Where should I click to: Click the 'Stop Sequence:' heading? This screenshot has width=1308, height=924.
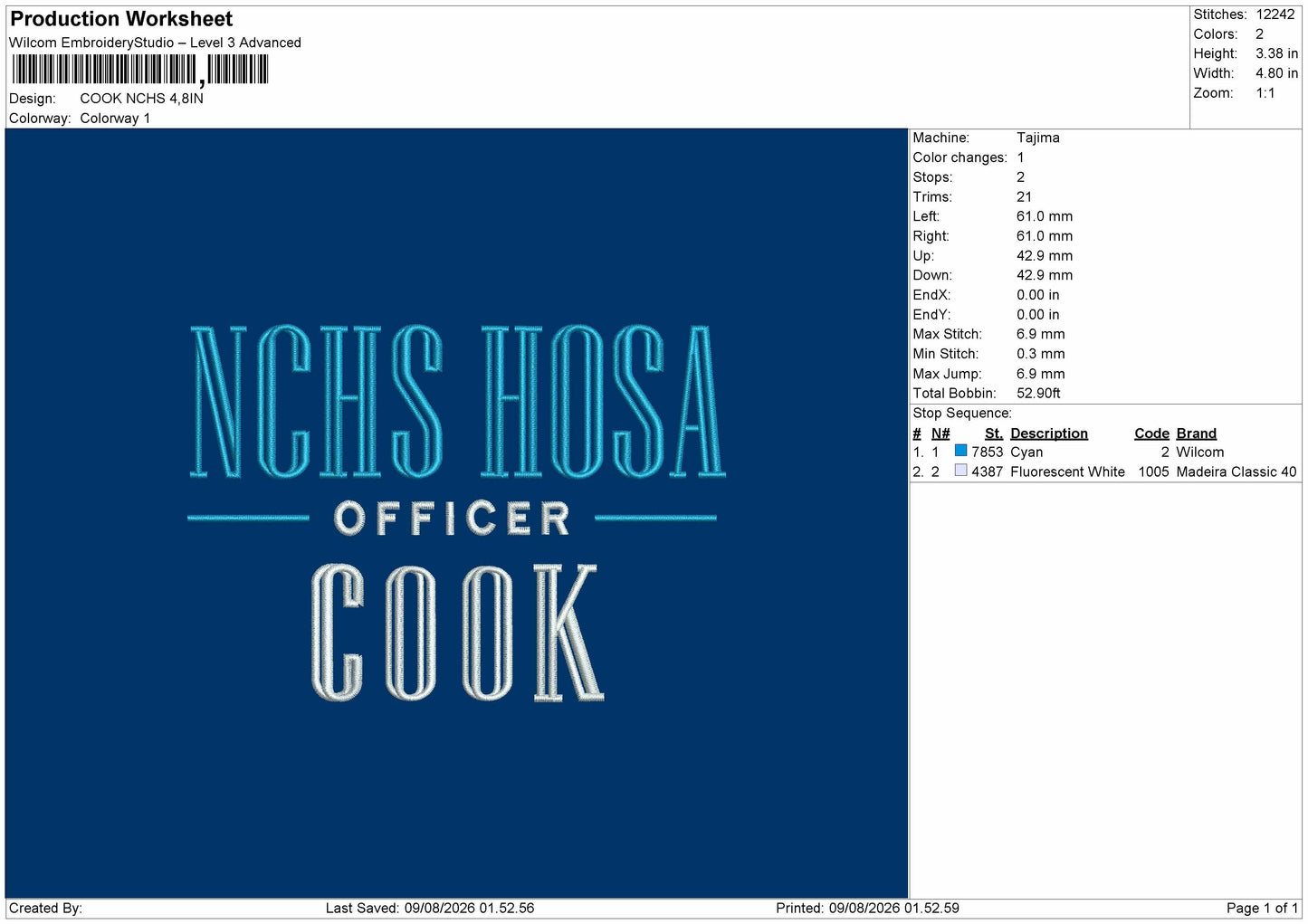(x=962, y=413)
